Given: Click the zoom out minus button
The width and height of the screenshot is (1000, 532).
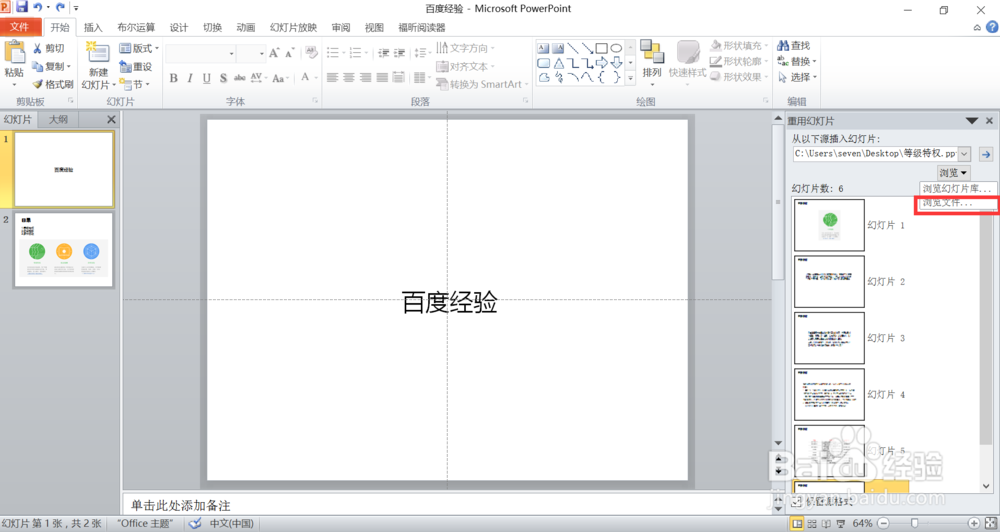Looking at the screenshot, I should pos(883,523).
